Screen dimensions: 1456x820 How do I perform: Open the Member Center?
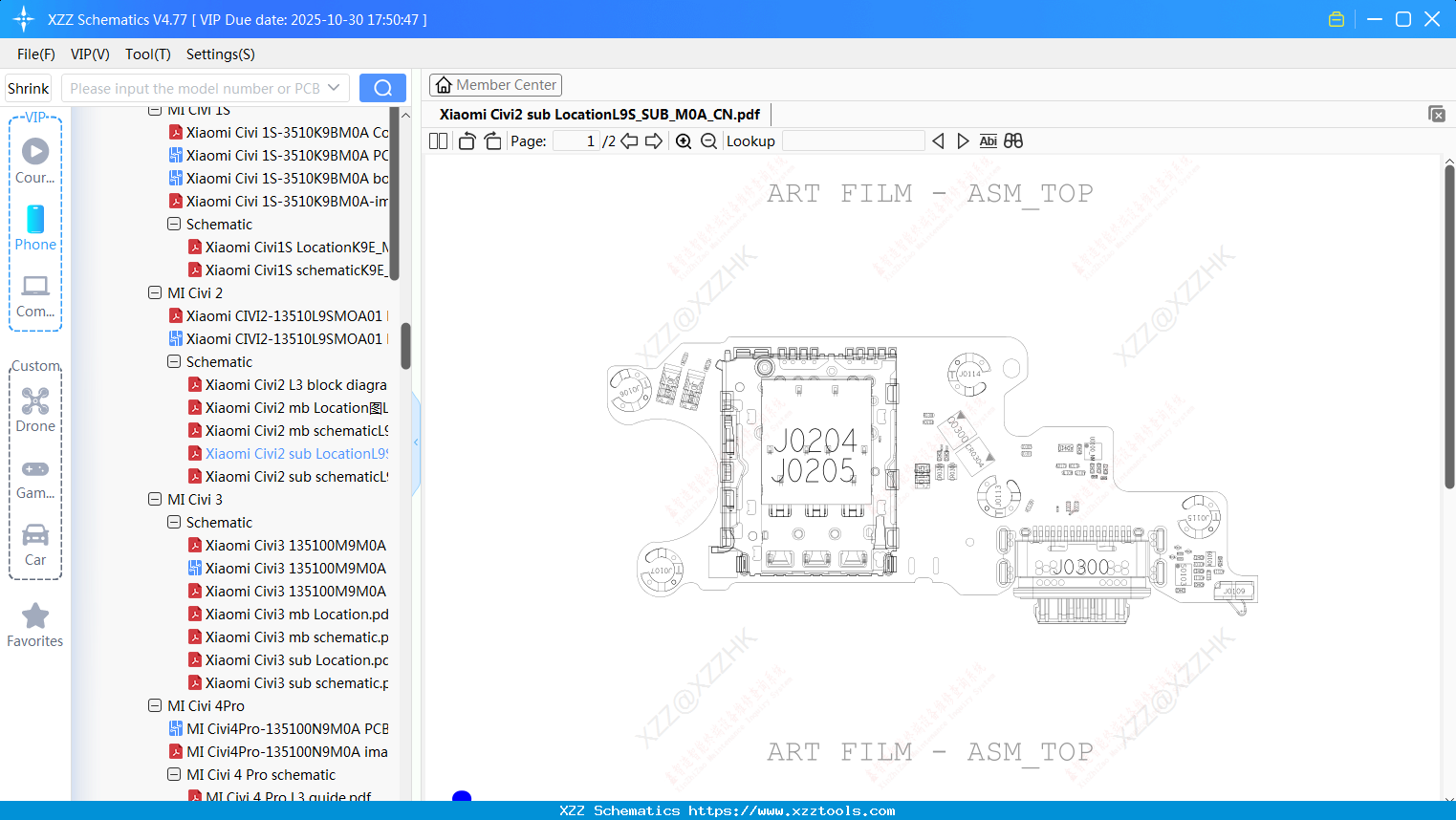click(x=495, y=84)
